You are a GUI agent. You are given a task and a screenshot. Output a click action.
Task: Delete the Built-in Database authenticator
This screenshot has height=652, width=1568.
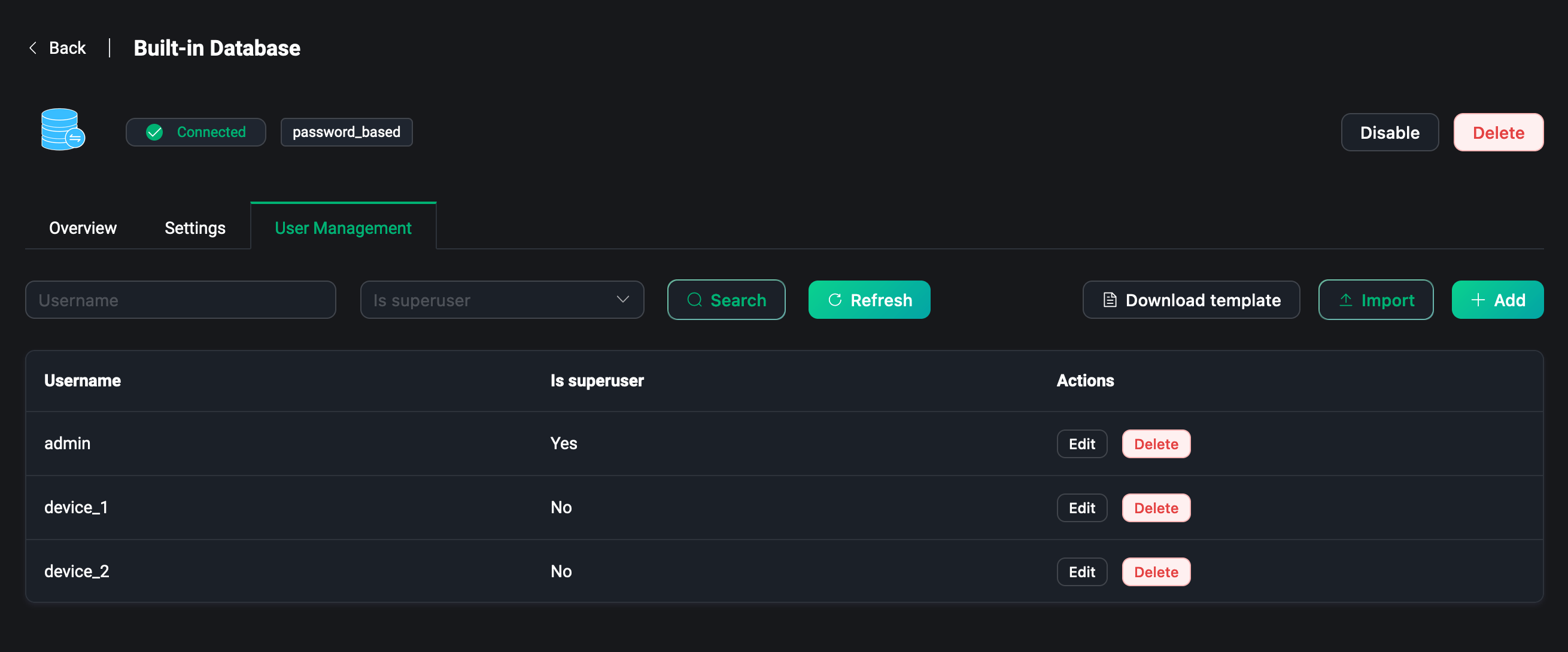tap(1498, 133)
